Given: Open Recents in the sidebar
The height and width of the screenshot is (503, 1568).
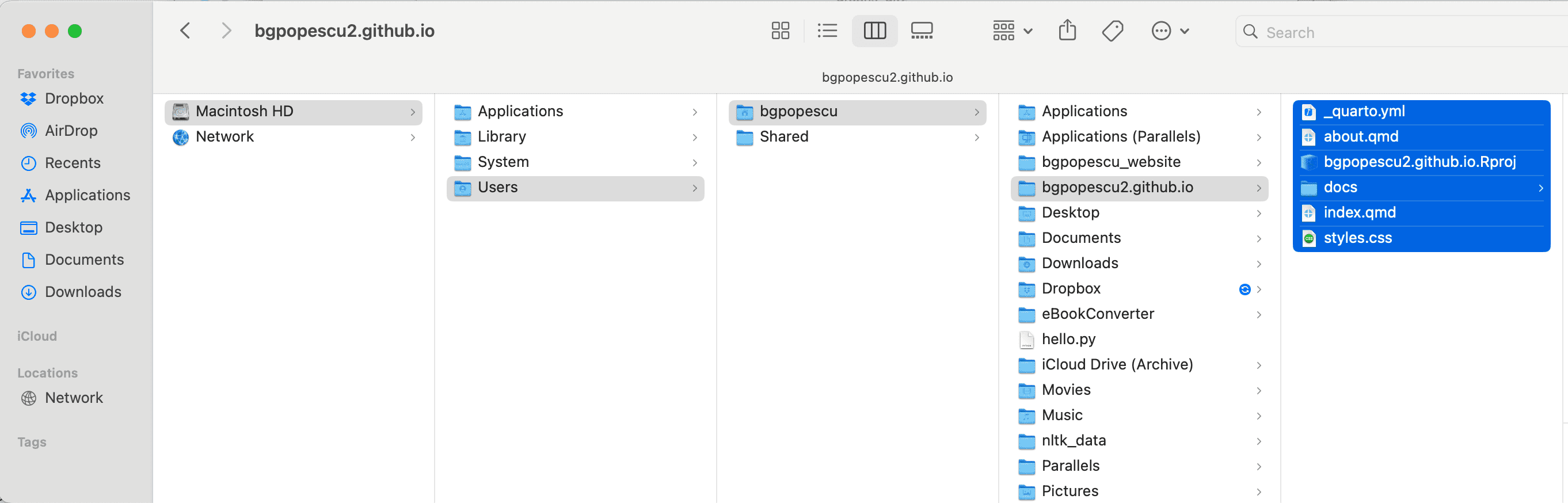Looking at the screenshot, I should click(73, 163).
